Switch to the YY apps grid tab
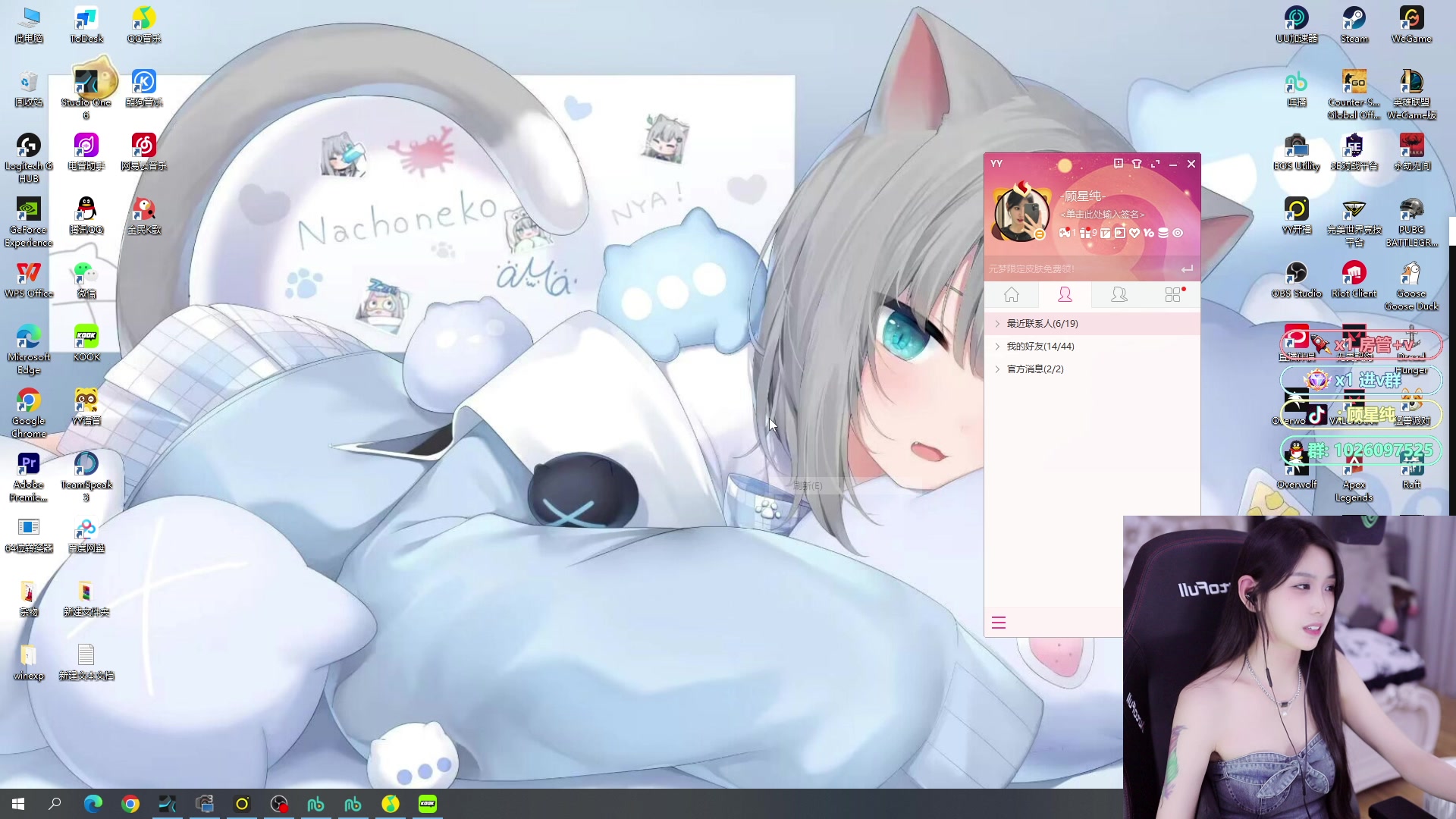This screenshot has width=1456, height=819. [1173, 294]
